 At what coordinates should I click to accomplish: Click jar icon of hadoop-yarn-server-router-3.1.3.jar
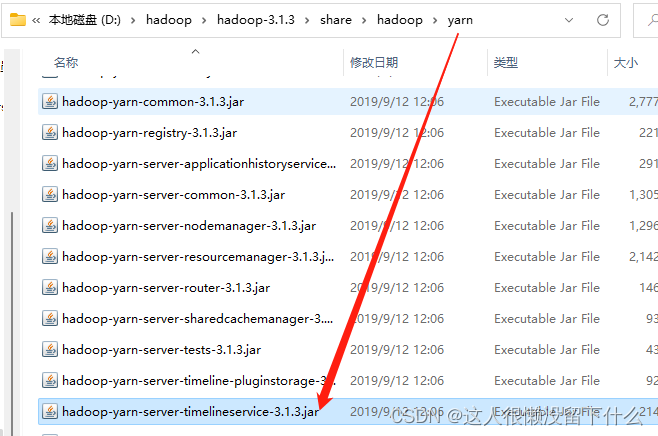click(50, 287)
